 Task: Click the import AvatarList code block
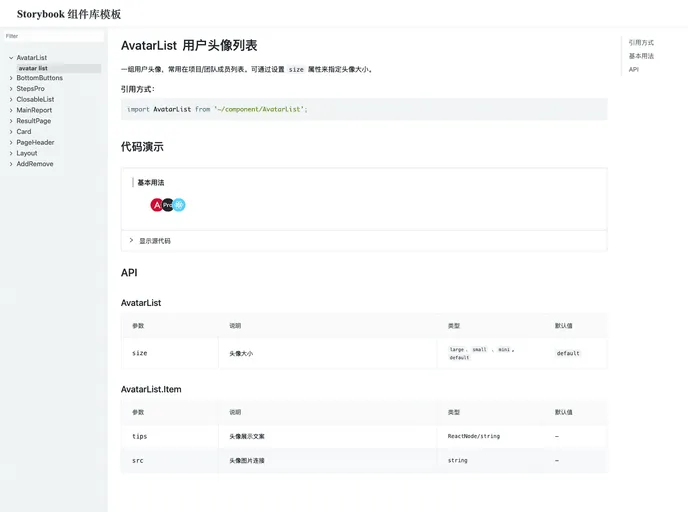(364, 109)
